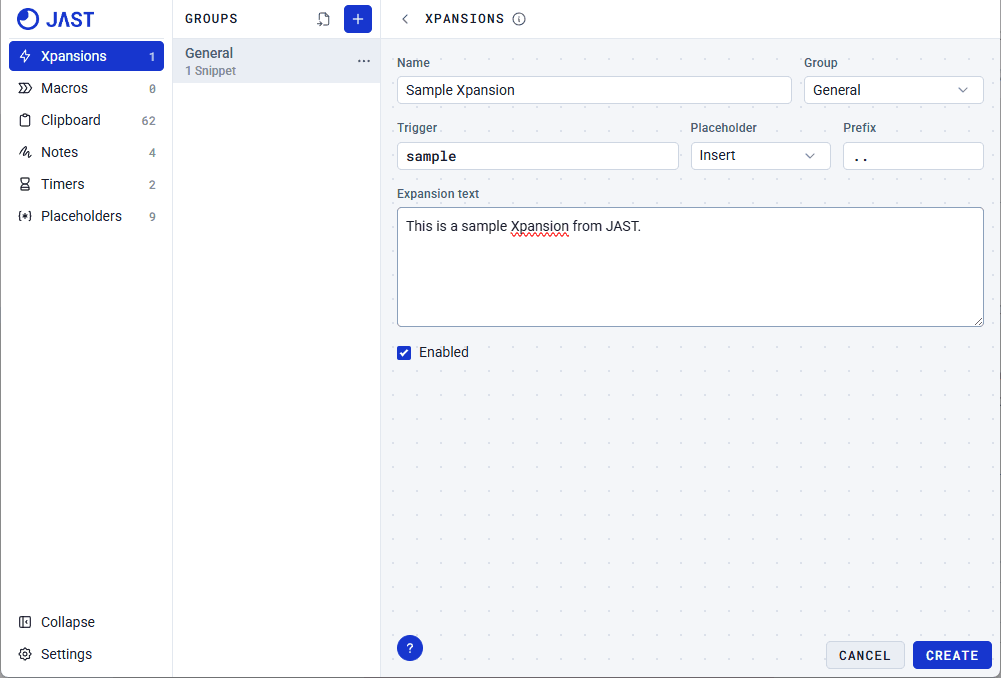This screenshot has width=1001, height=678.
Task: Open the General group options menu
Action: (364, 61)
